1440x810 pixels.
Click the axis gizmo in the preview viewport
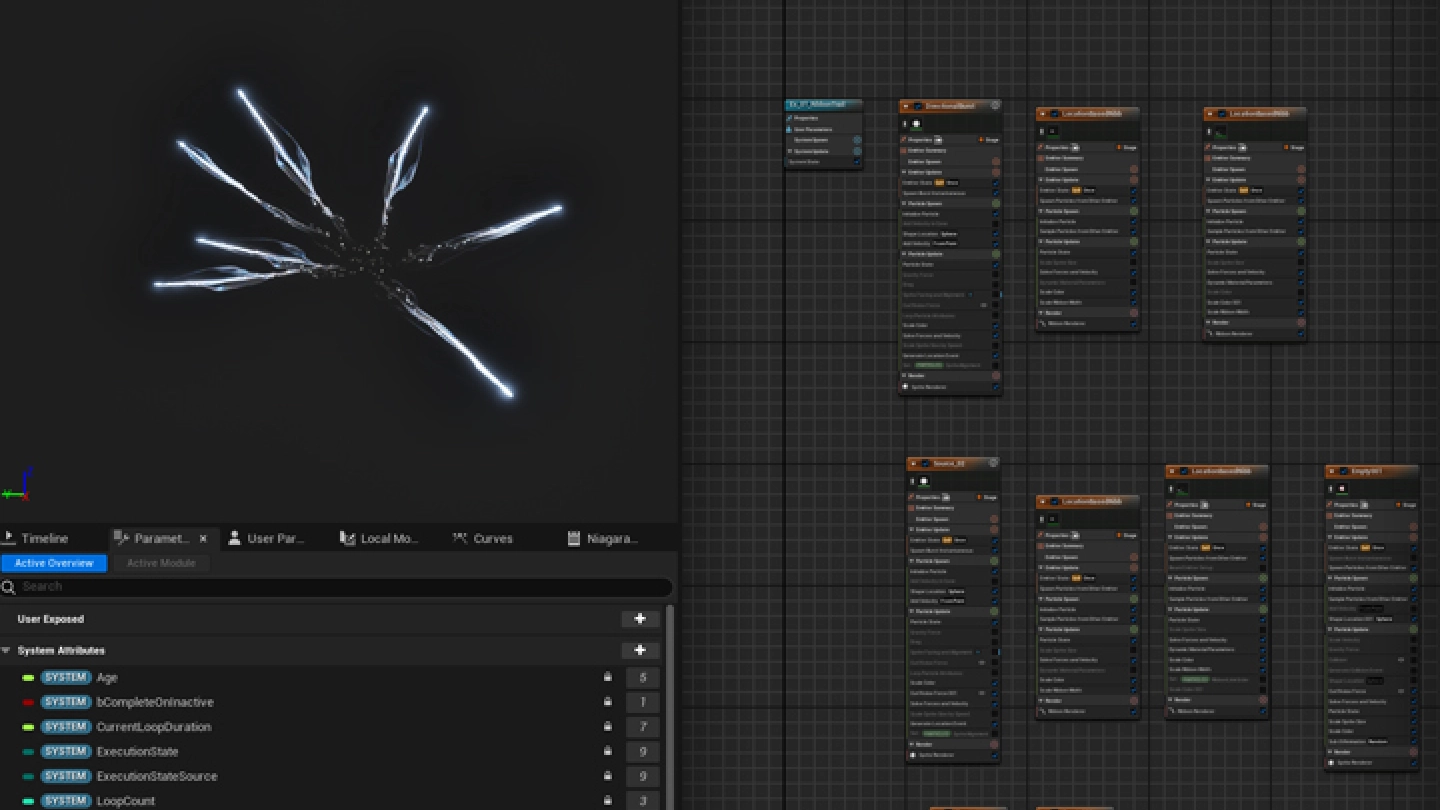18,486
